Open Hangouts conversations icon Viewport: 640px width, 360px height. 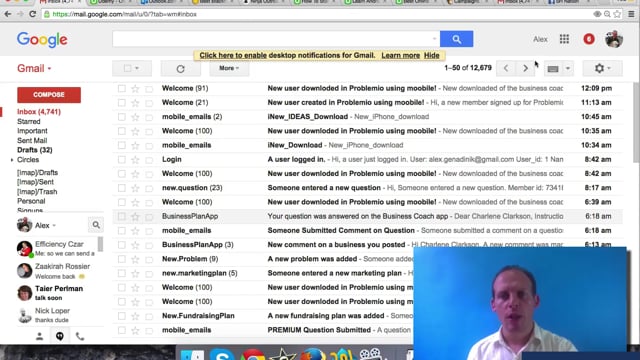60,336
